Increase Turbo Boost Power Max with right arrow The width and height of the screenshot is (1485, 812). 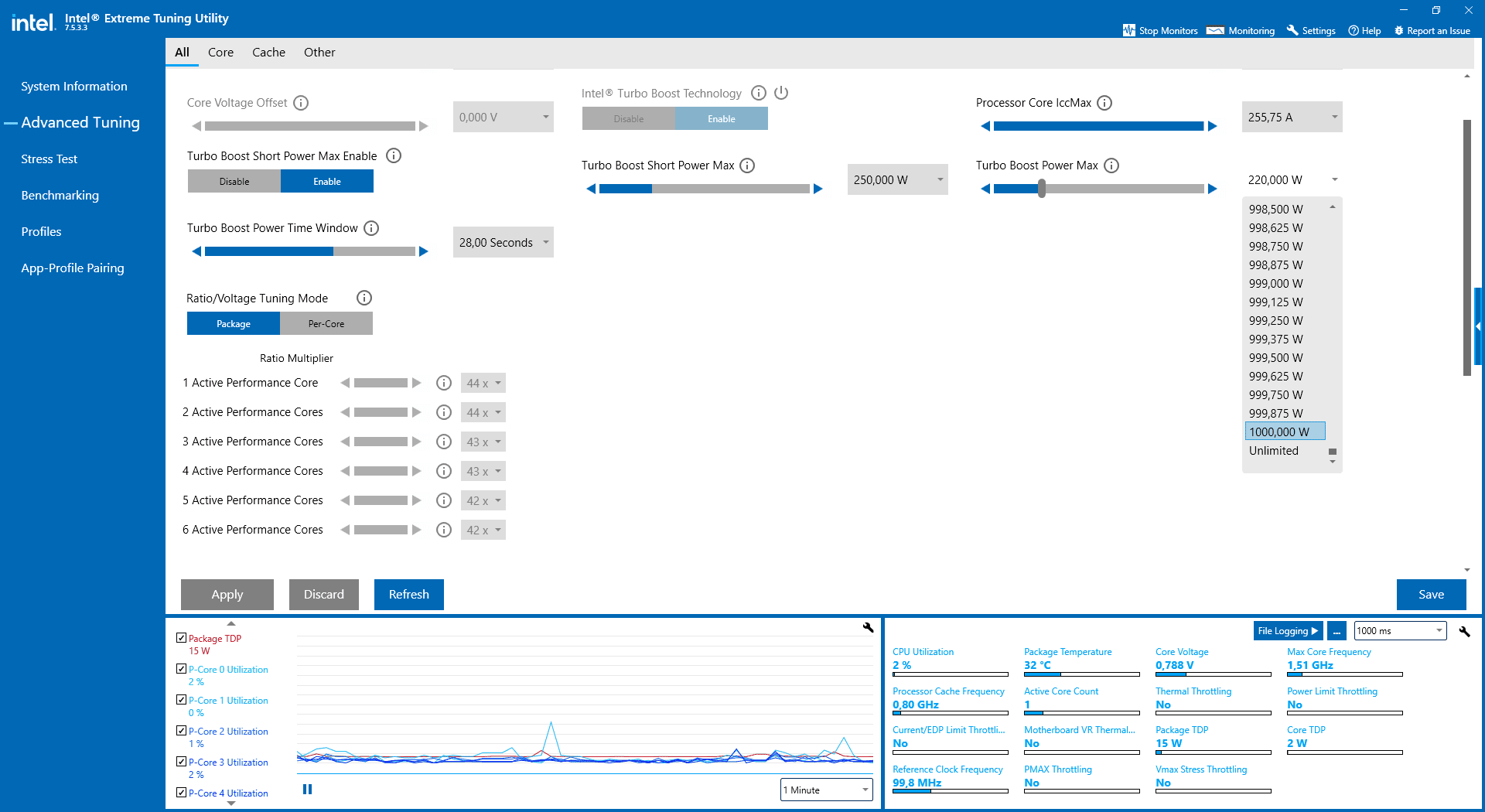(1213, 189)
